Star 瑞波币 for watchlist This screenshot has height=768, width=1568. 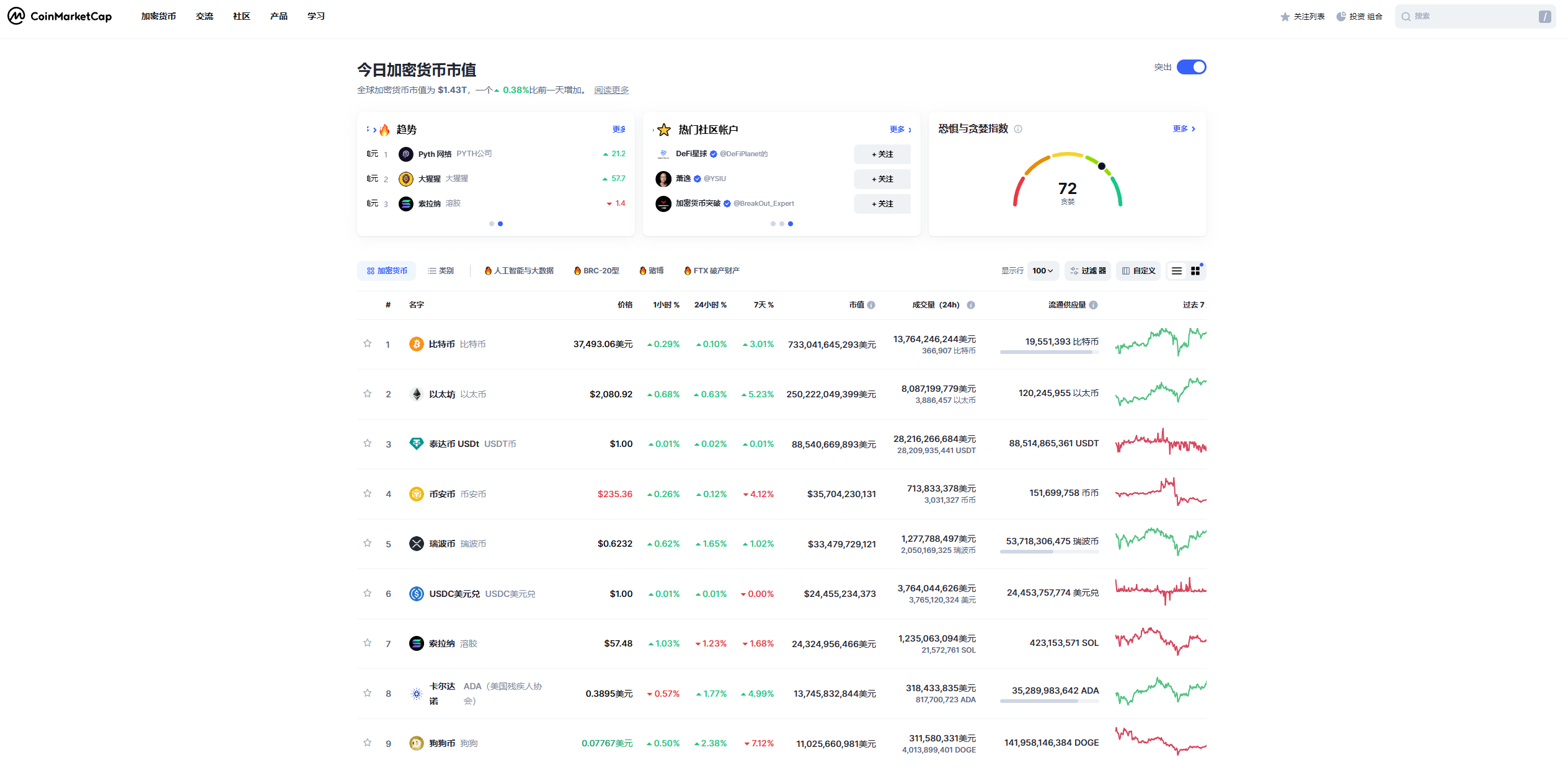coord(367,543)
